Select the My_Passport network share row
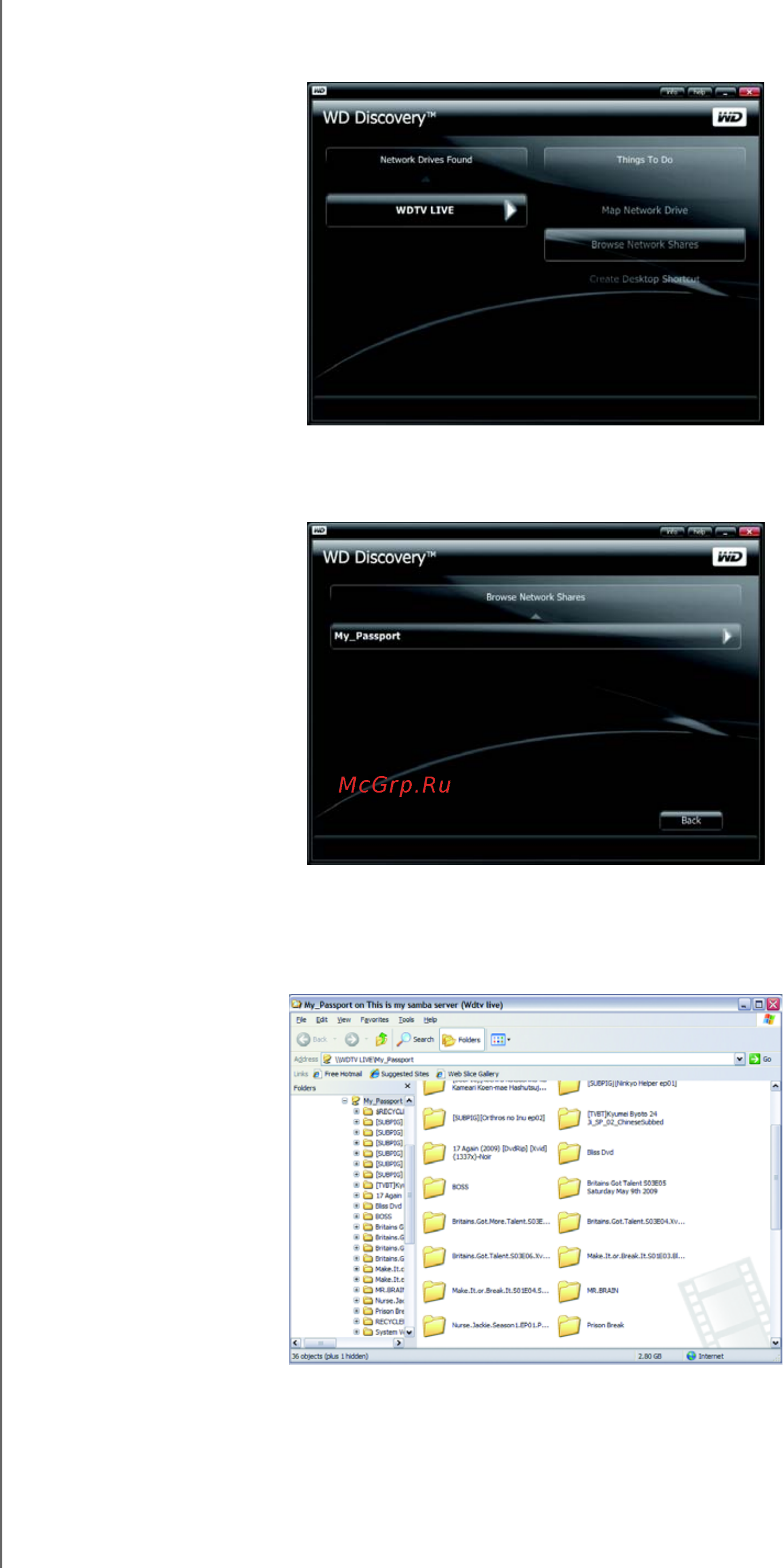Viewport: 783px width, 1568px height. point(535,637)
